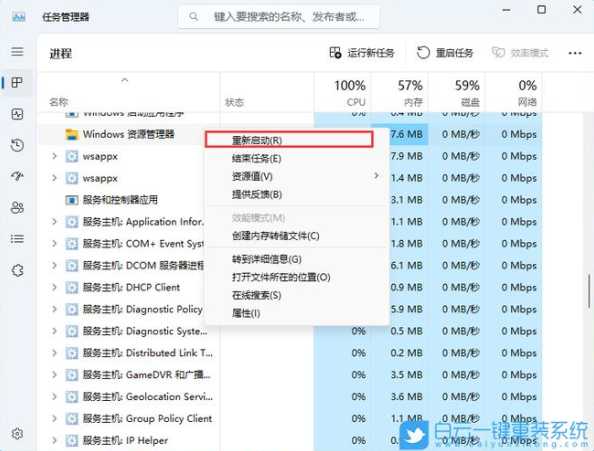
Task: Click the 进程 page heading
Action: [60, 53]
